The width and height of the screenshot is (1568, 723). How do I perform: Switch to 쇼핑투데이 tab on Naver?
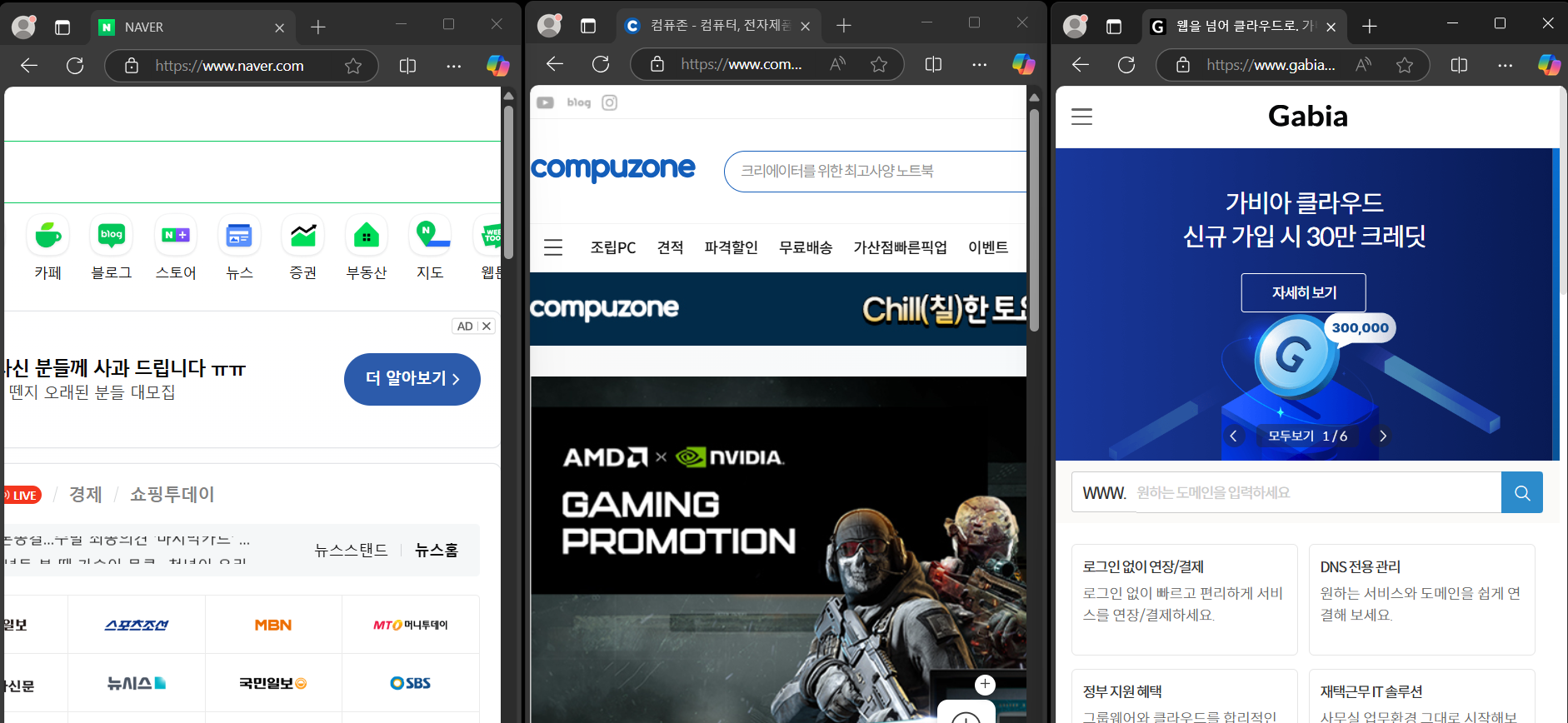pyautogui.click(x=172, y=495)
